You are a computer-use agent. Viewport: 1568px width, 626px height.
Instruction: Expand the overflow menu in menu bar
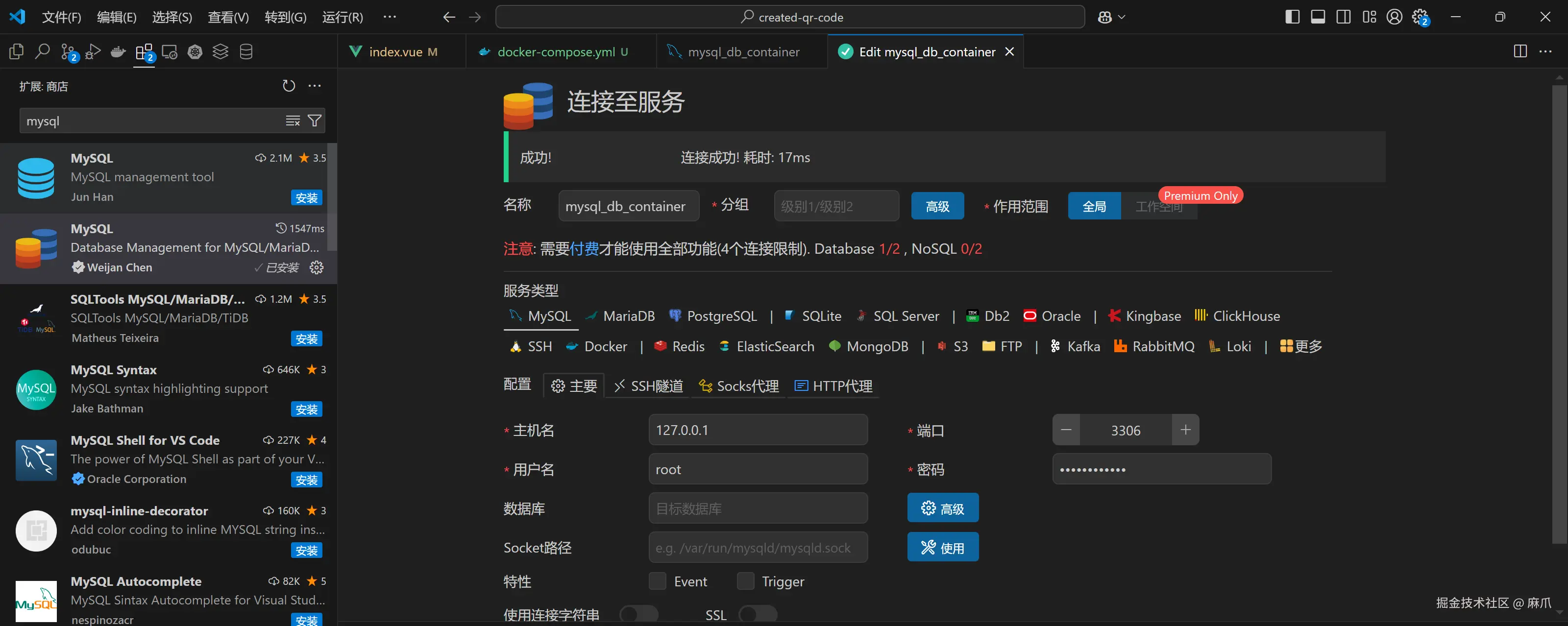(x=390, y=17)
